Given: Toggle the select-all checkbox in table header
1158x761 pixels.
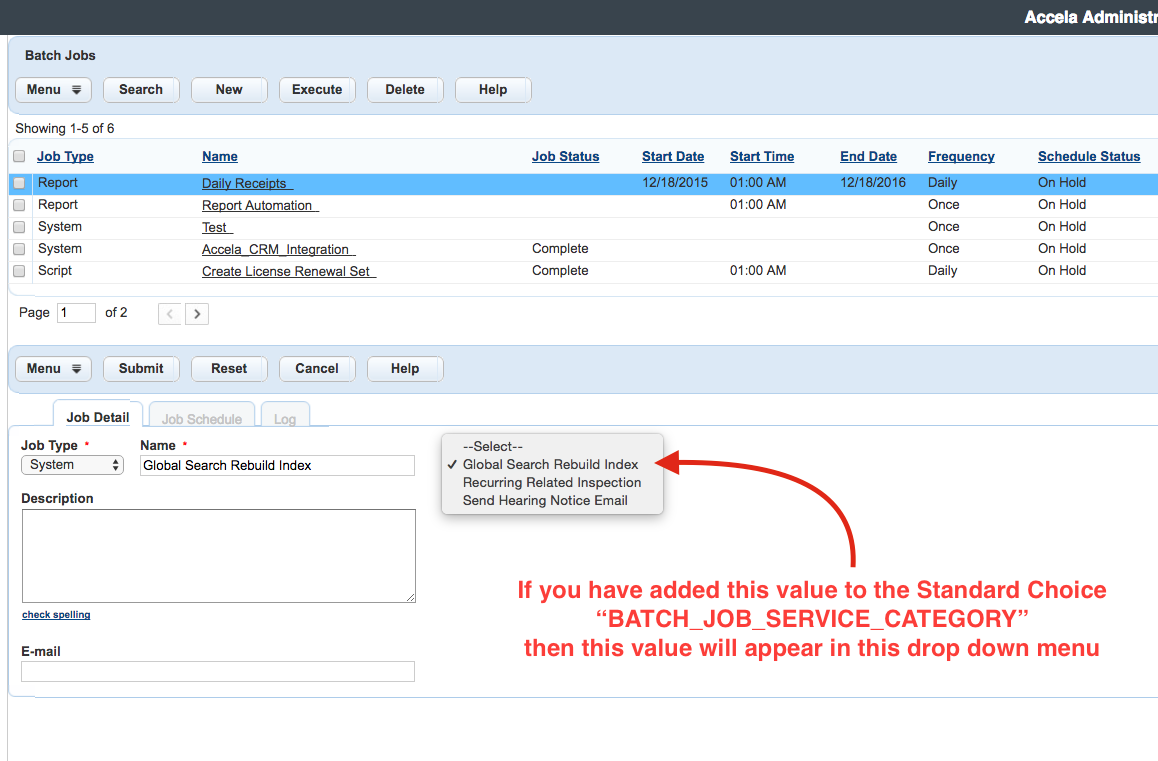Looking at the screenshot, I should [19, 157].
